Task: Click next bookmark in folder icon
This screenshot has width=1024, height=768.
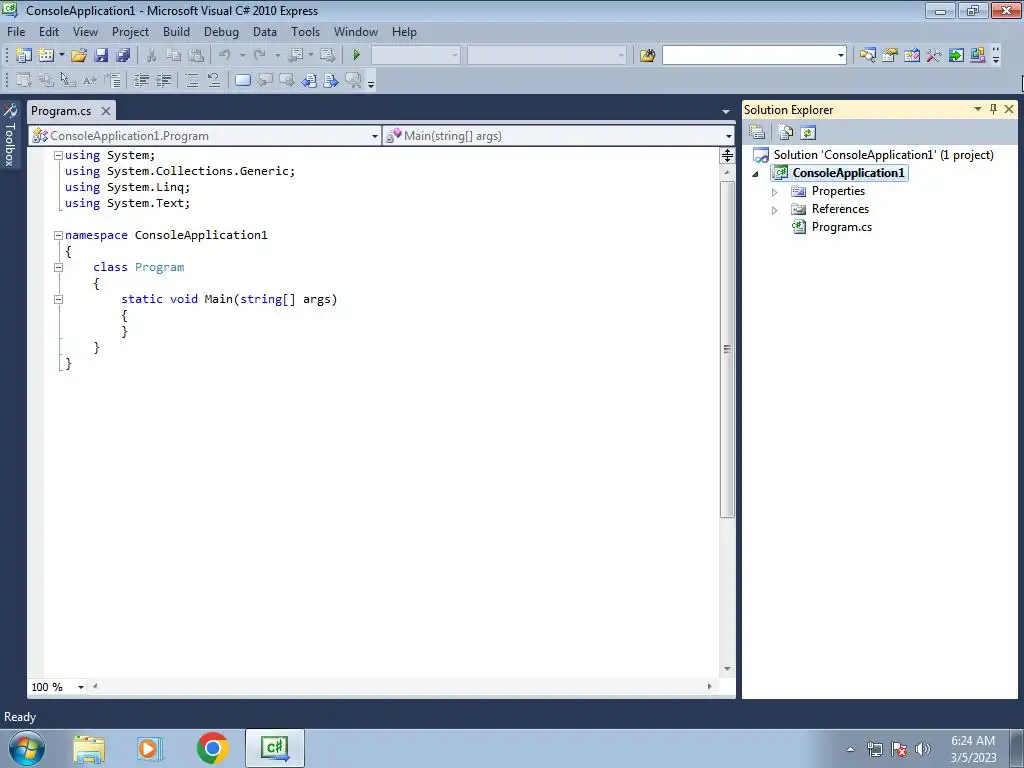Action: 331,80
